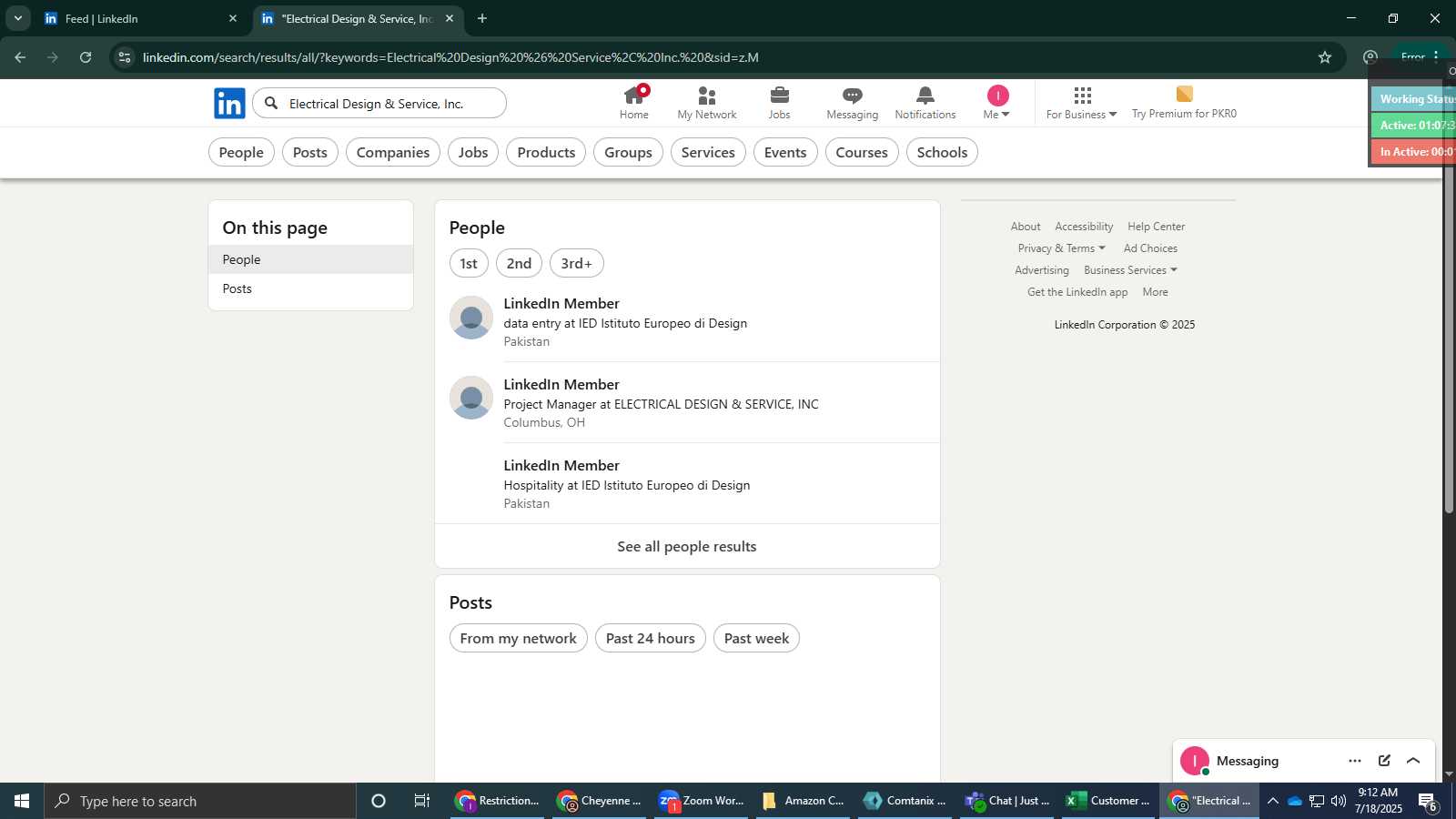The image size is (1456, 819).
Task: Switch to Feed | LinkedIn tab
Action: coord(141,18)
